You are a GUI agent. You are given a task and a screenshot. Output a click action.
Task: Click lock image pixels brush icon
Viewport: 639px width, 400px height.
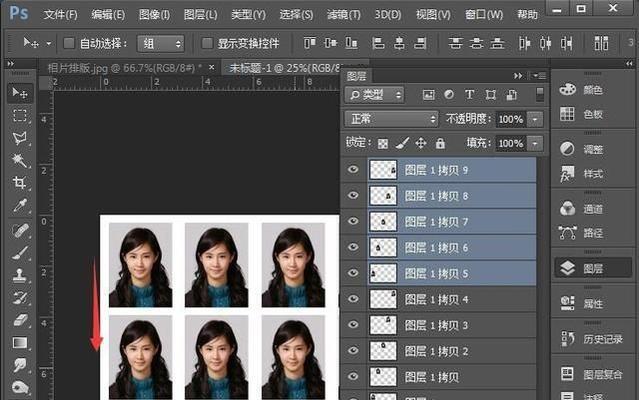click(x=402, y=143)
